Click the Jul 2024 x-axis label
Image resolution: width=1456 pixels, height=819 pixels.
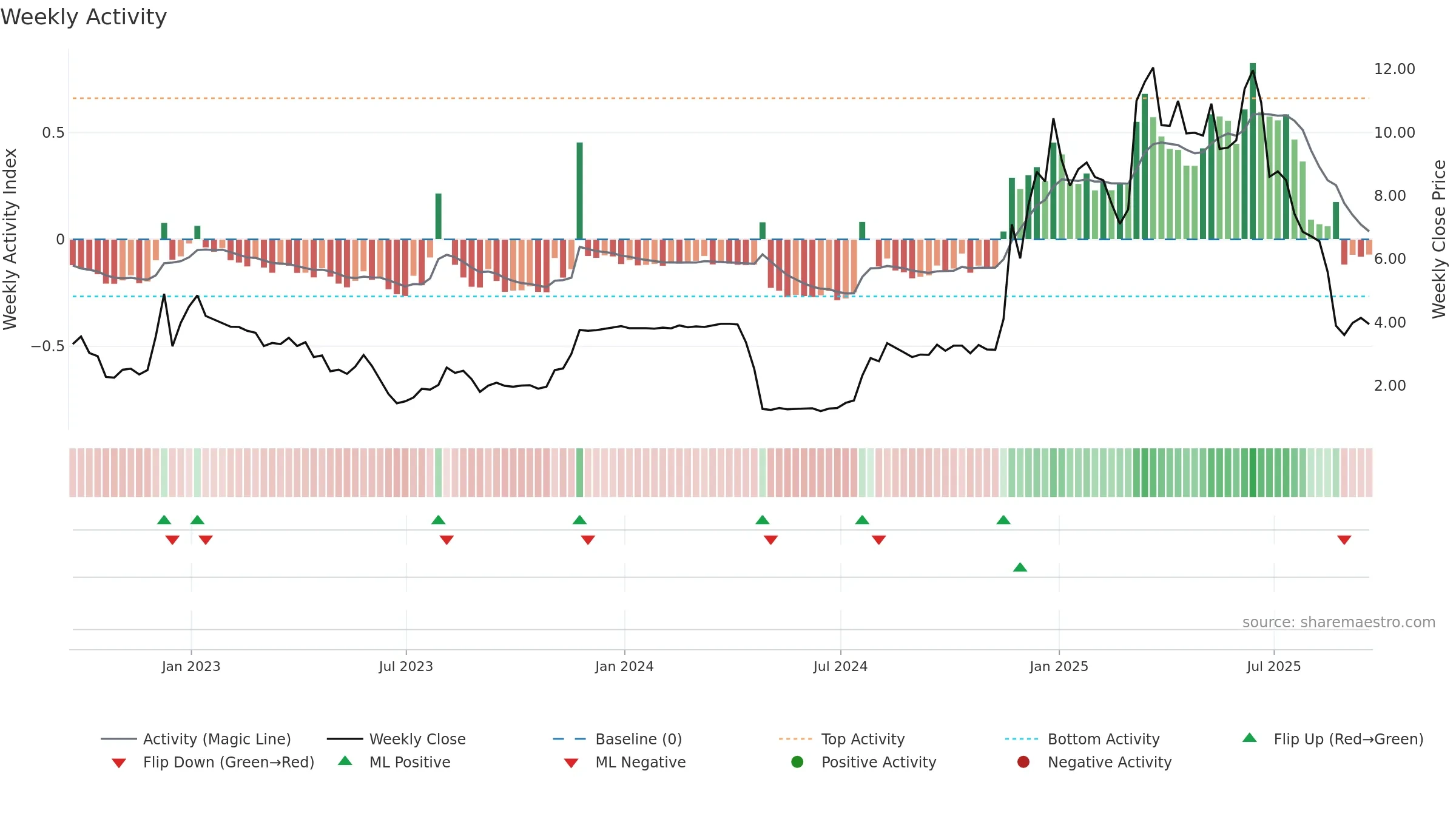point(841,667)
